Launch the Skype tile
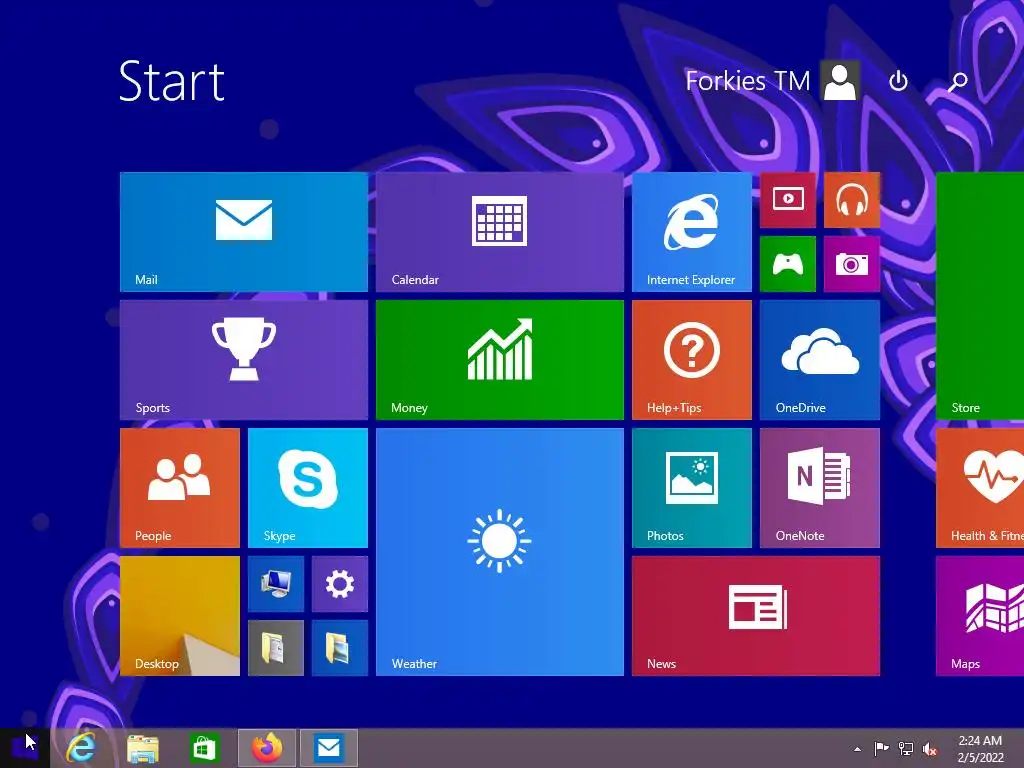Screen dimensions: 1024x768 click(308, 488)
